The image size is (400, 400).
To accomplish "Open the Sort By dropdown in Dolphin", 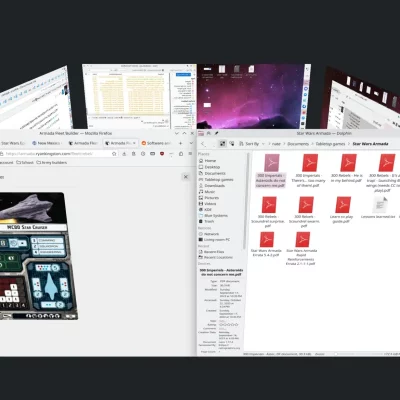I will [252, 144].
